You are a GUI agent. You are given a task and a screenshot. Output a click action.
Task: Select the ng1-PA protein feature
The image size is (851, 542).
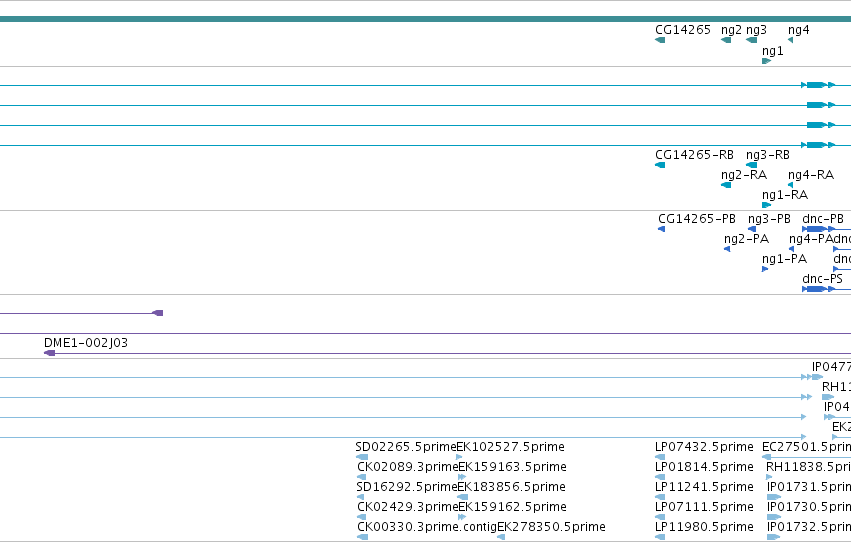tap(765, 269)
